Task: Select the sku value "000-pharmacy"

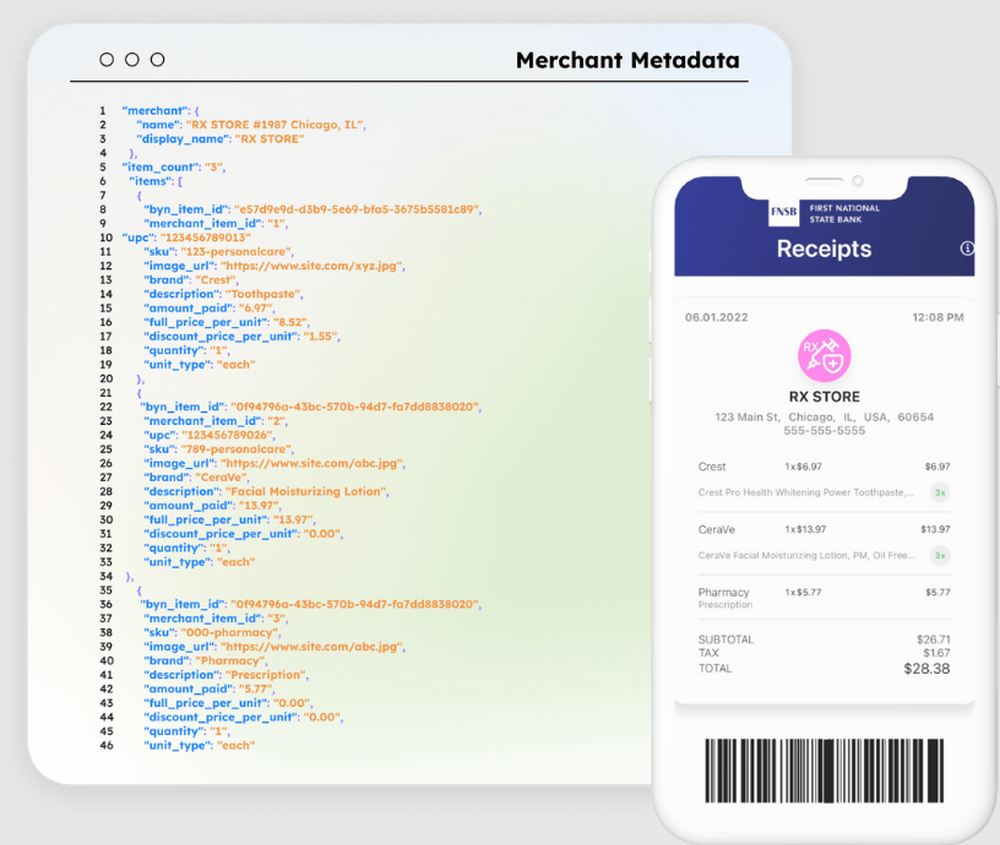Action: (230, 633)
